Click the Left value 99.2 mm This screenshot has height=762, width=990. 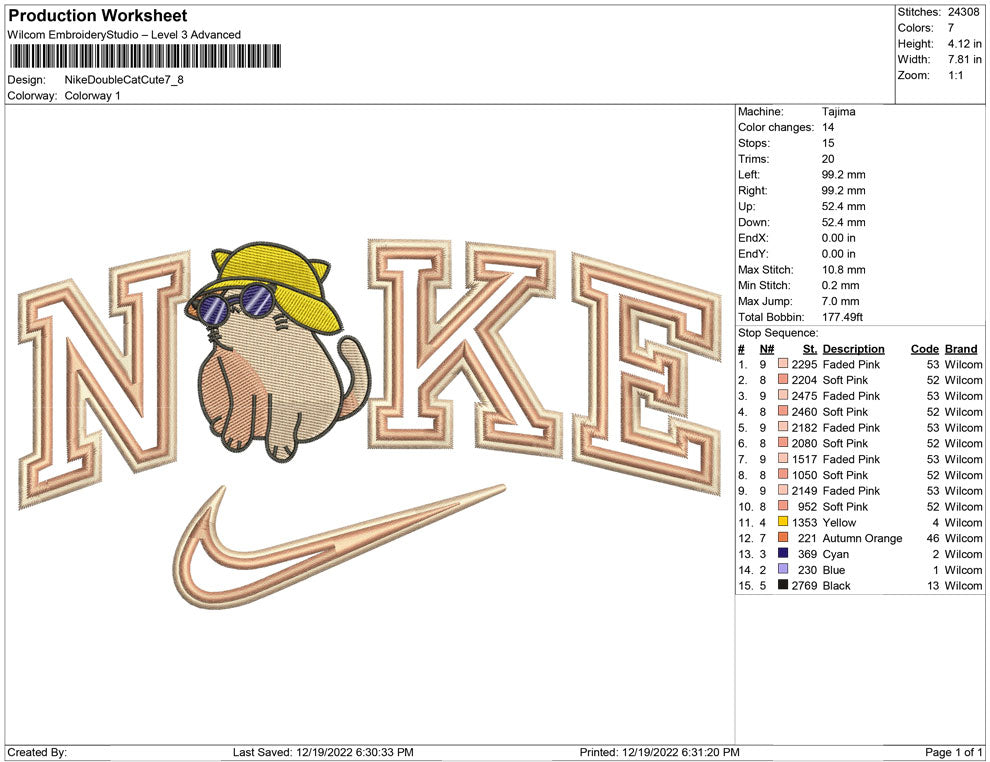point(844,174)
